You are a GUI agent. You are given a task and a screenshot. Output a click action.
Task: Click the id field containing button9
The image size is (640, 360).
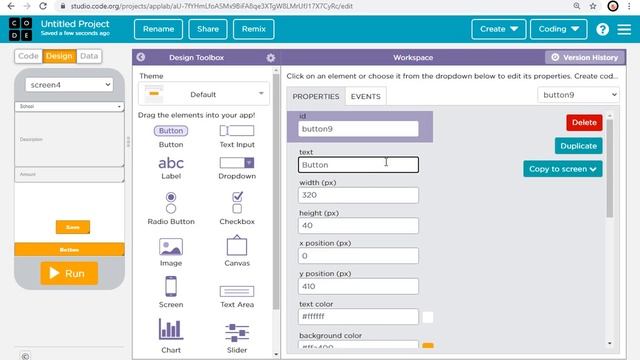coord(358,129)
